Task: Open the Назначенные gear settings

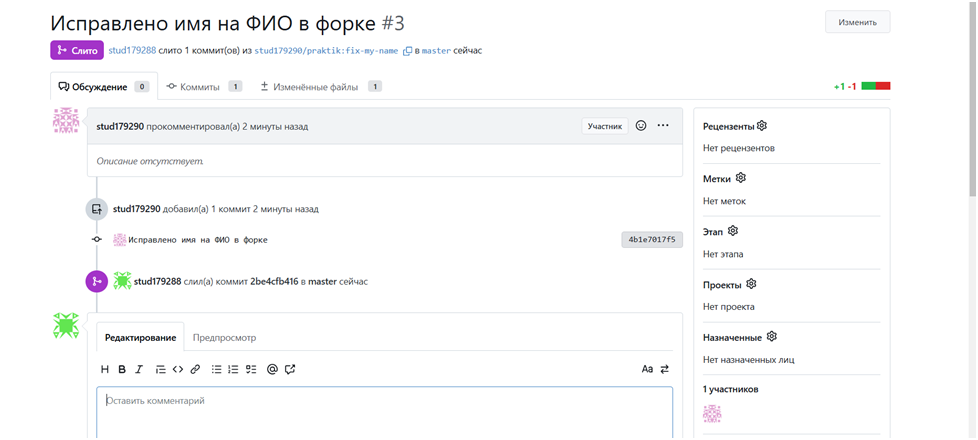Action: [771, 337]
